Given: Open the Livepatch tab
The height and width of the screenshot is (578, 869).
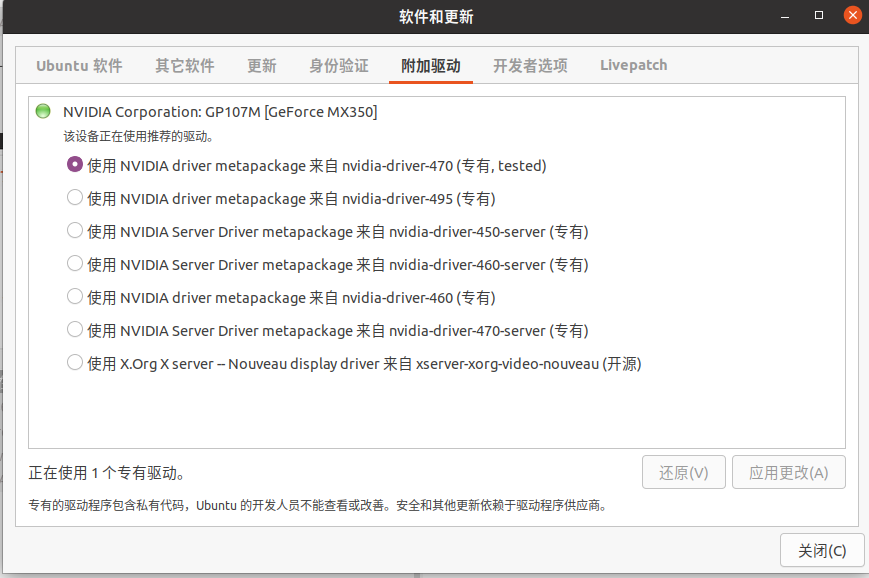Looking at the screenshot, I should pos(633,65).
